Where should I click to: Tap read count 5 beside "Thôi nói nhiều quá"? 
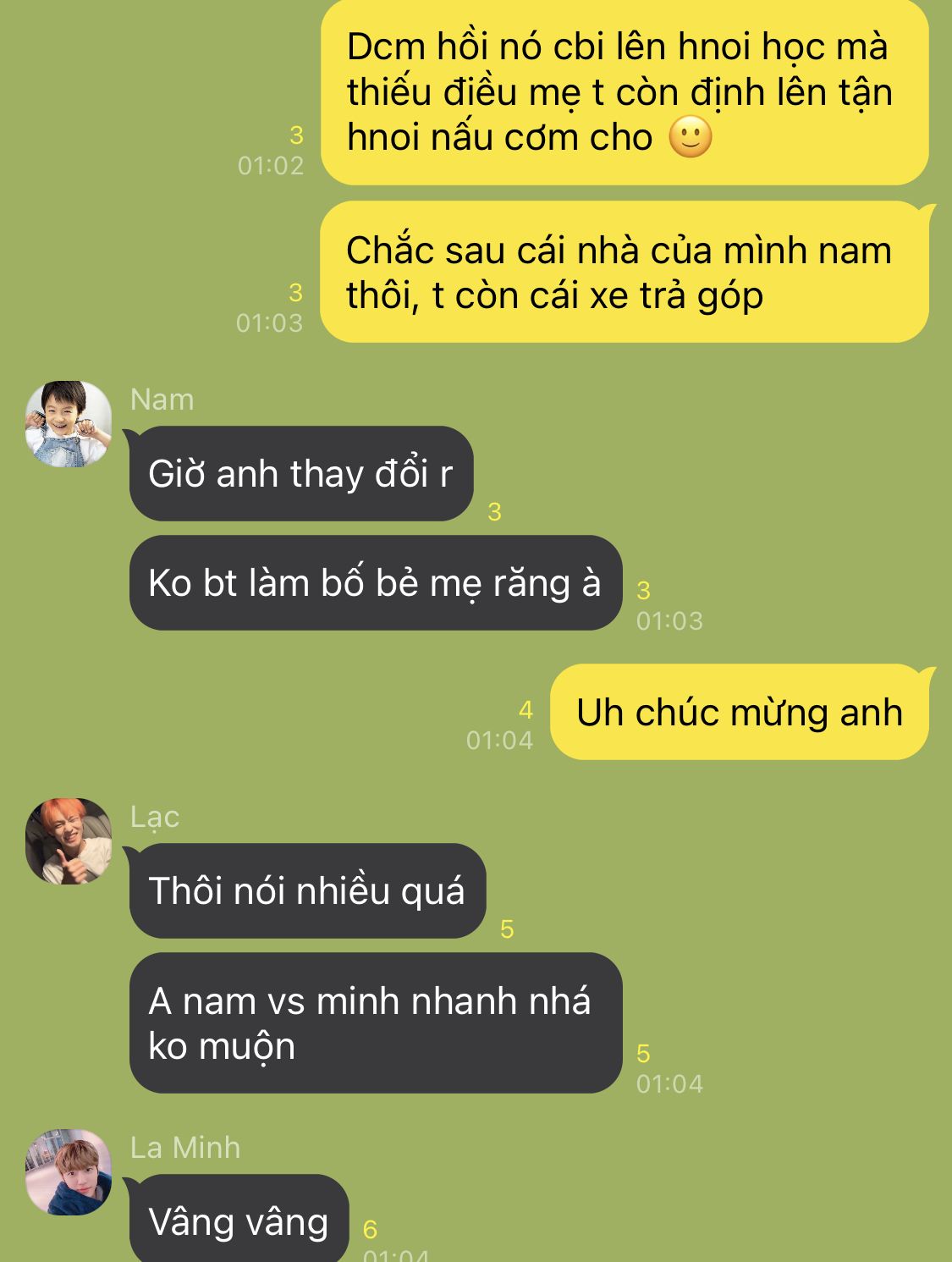coord(507,929)
